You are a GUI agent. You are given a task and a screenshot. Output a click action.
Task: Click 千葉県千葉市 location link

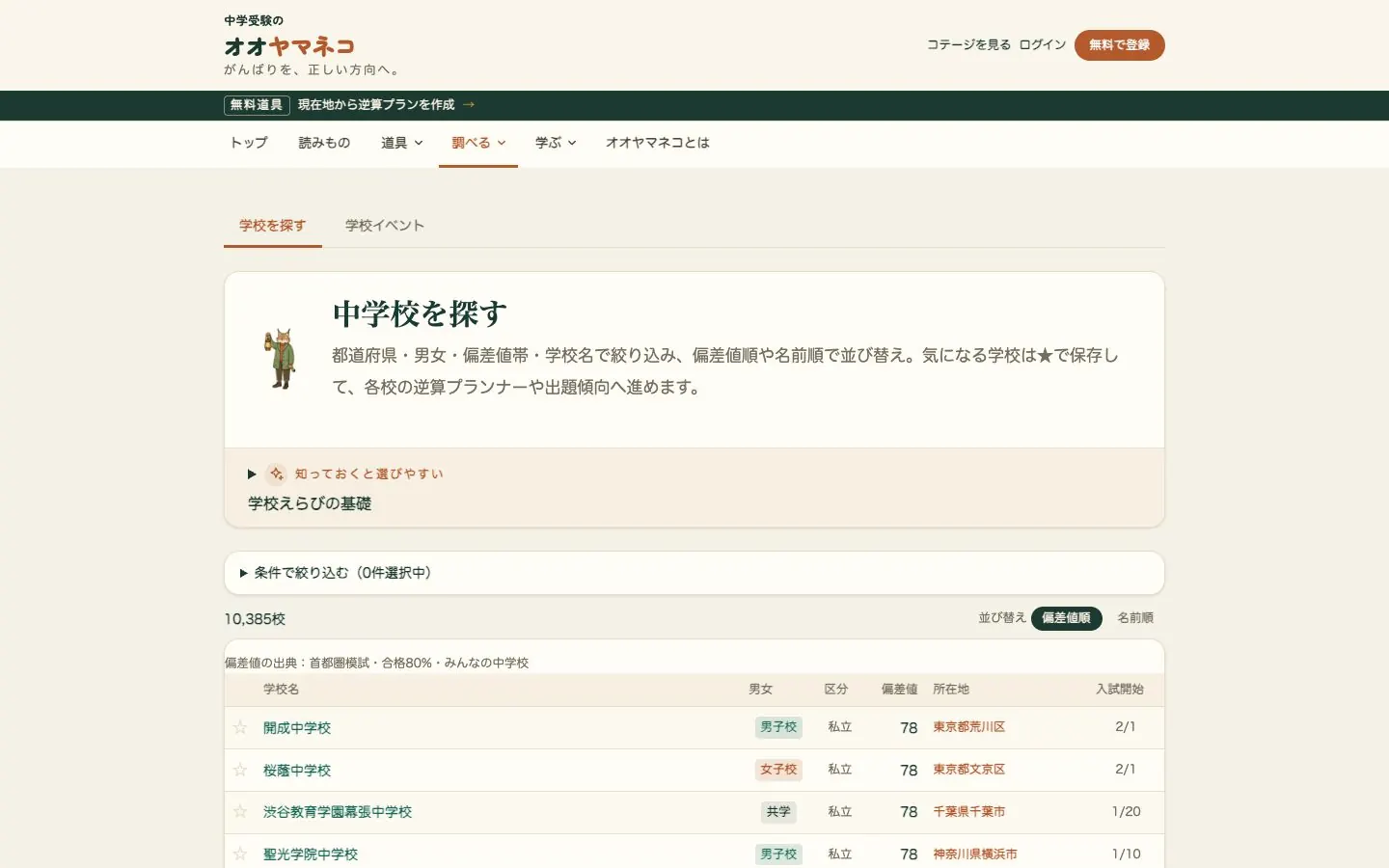(969, 812)
